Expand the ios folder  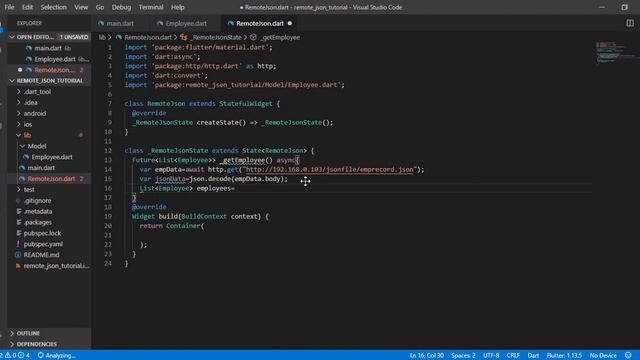coord(18,124)
